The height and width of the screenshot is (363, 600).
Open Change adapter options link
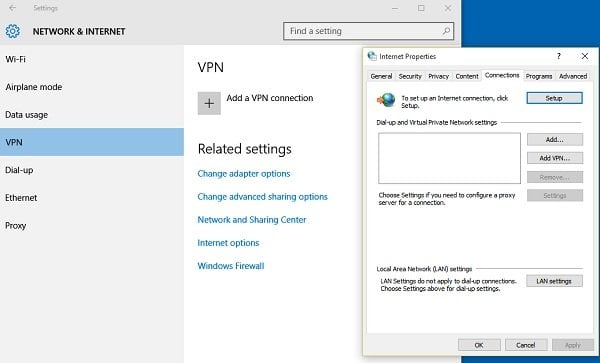(x=244, y=174)
